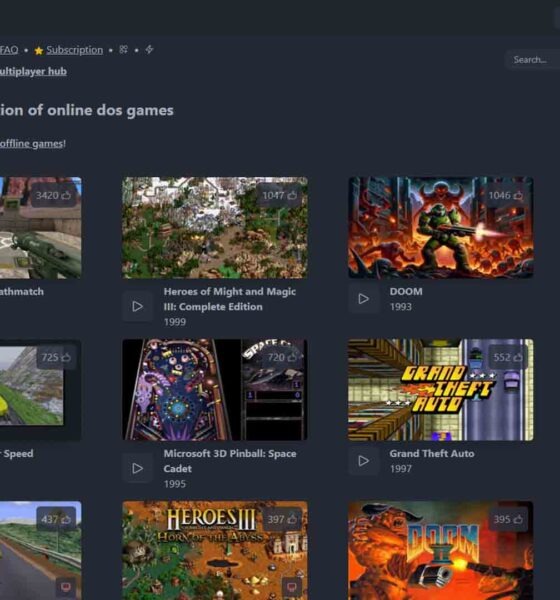The width and height of the screenshot is (560, 600).
Task: Click the partial 'Speed' game title
Action: click(x=17, y=453)
